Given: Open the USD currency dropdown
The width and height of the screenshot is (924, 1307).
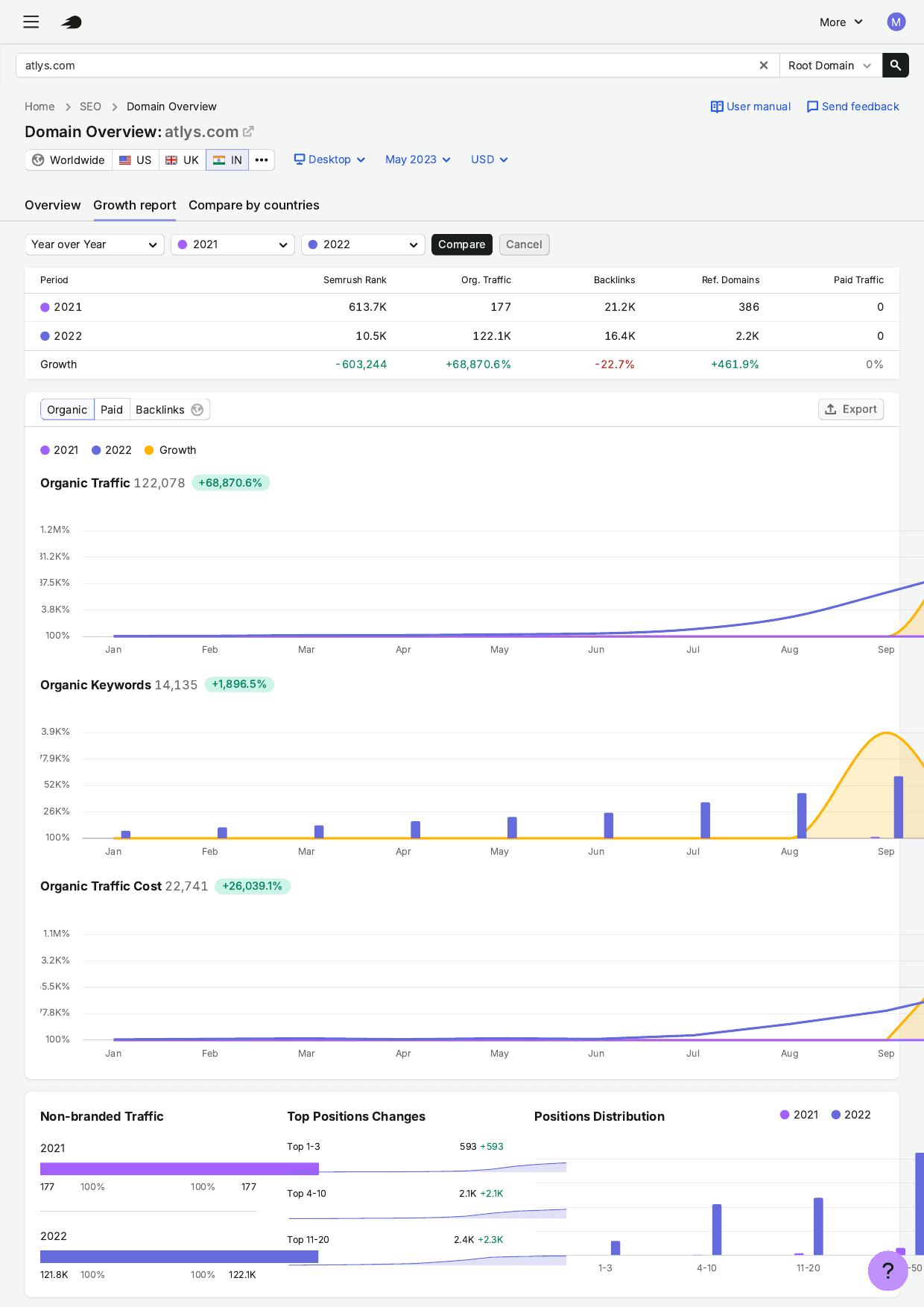Looking at the screenshot, I should [490, 159].
